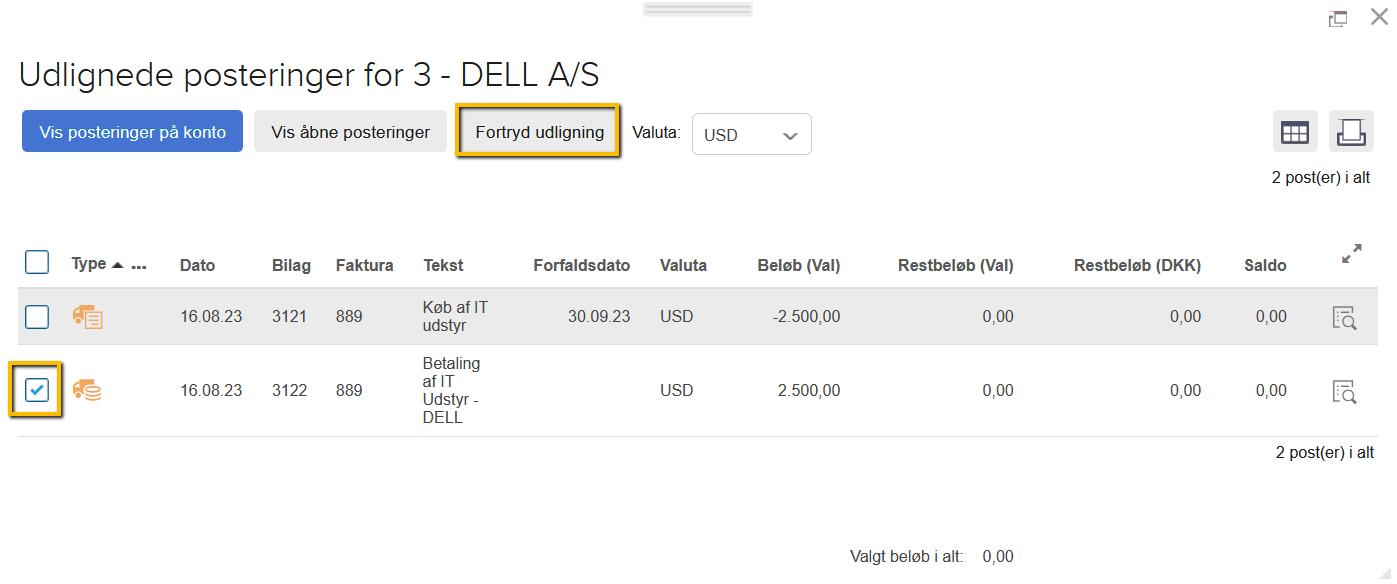This screenshot has height=584, width=1397.
Task: Click the print icon
Action: click(1351, 132)
